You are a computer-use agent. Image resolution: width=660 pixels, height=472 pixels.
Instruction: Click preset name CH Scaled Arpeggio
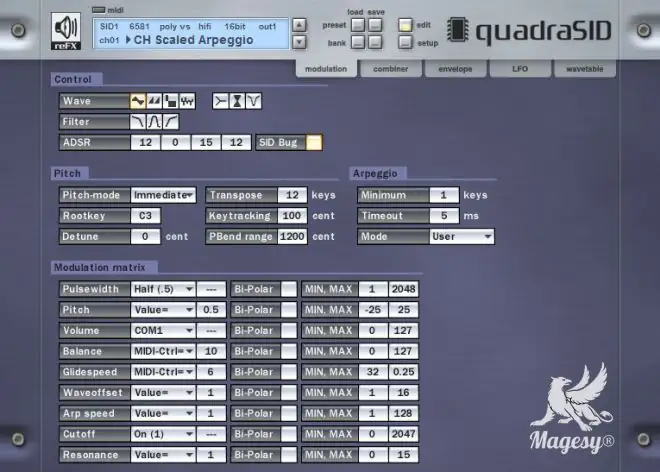[194, 40]
